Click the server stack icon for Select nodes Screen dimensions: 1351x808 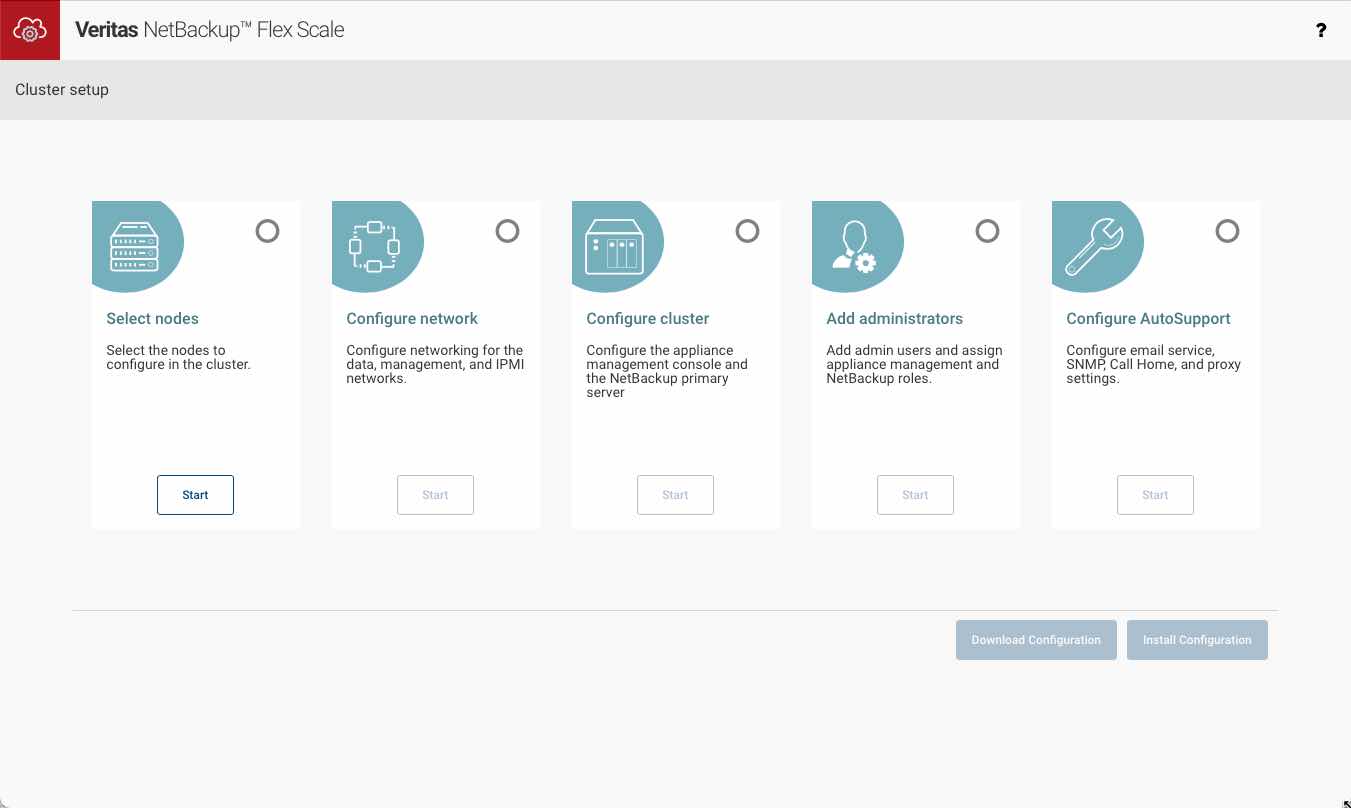pos(134,246)
